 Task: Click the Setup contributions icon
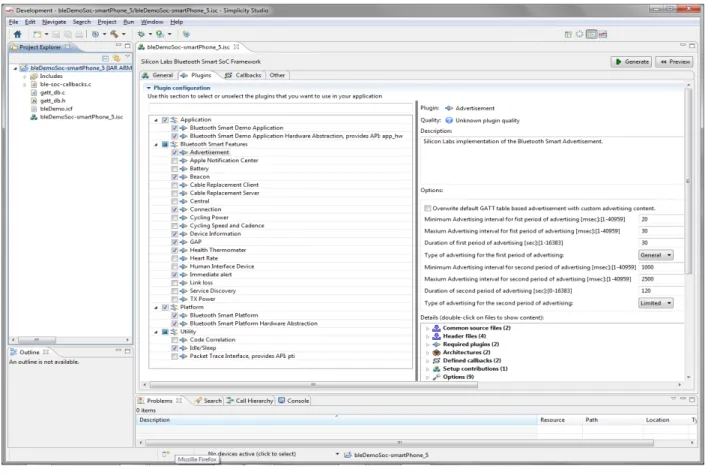point(436,369)
